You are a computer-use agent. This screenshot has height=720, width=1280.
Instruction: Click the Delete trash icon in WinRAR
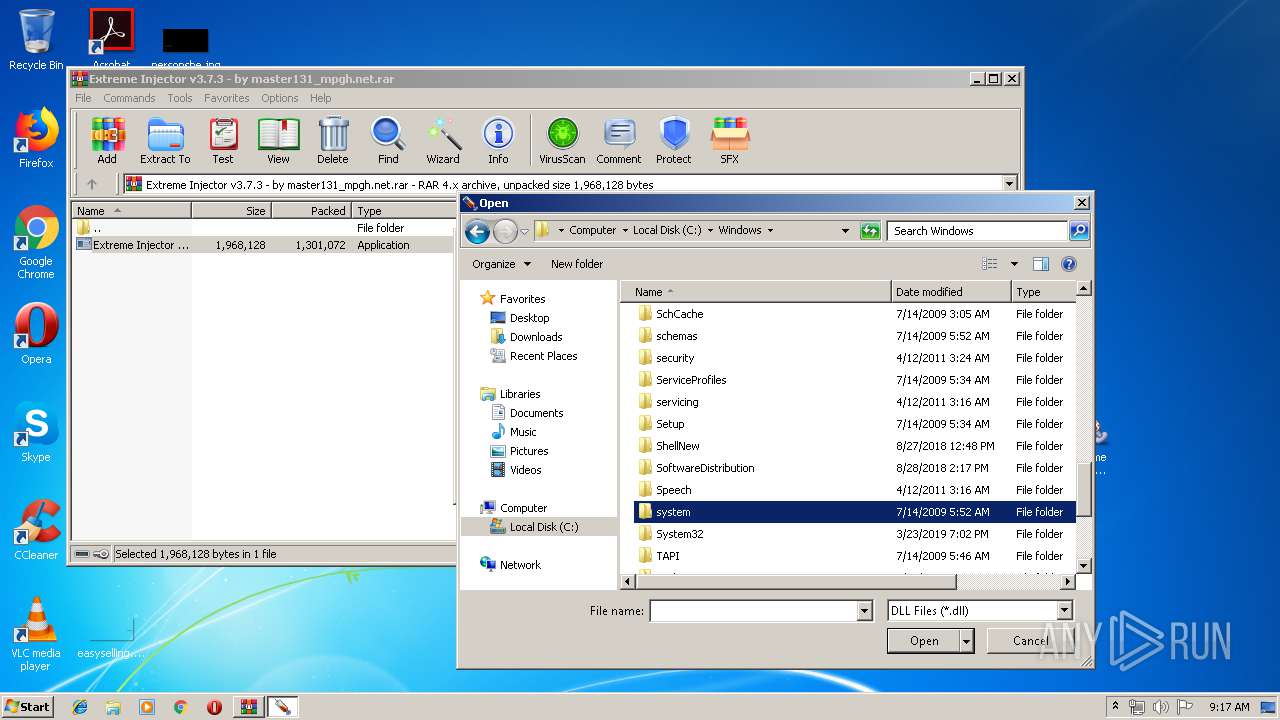333,140
